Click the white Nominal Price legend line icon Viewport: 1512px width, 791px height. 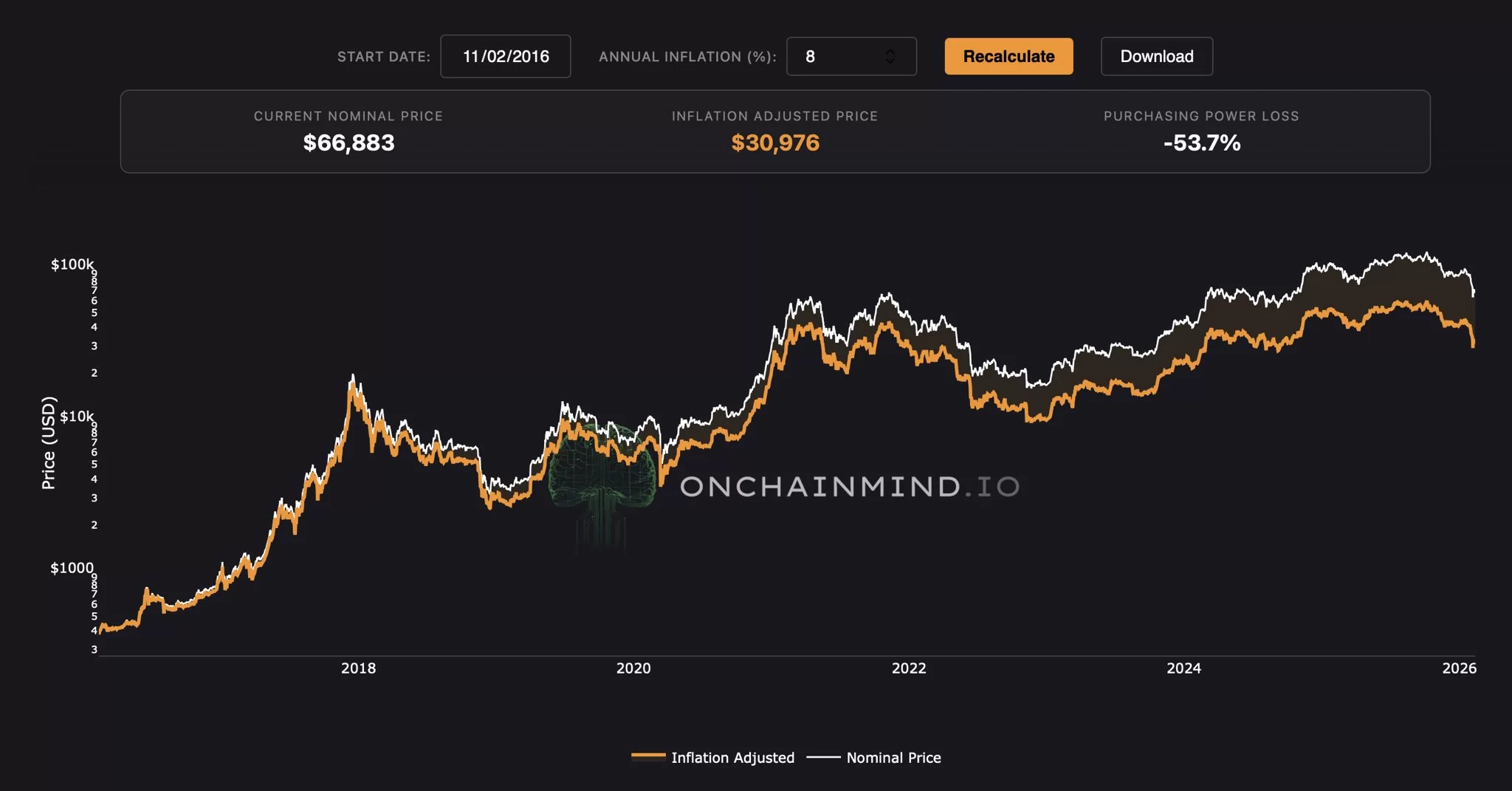[x=822, y=758]
